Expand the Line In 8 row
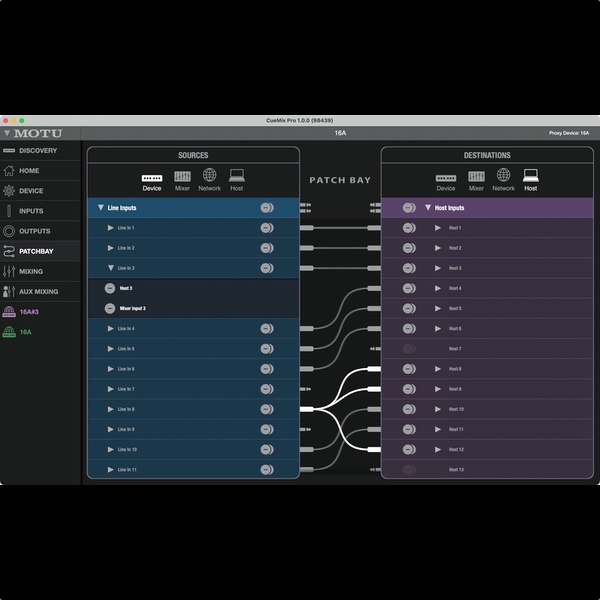 [111, 409]
